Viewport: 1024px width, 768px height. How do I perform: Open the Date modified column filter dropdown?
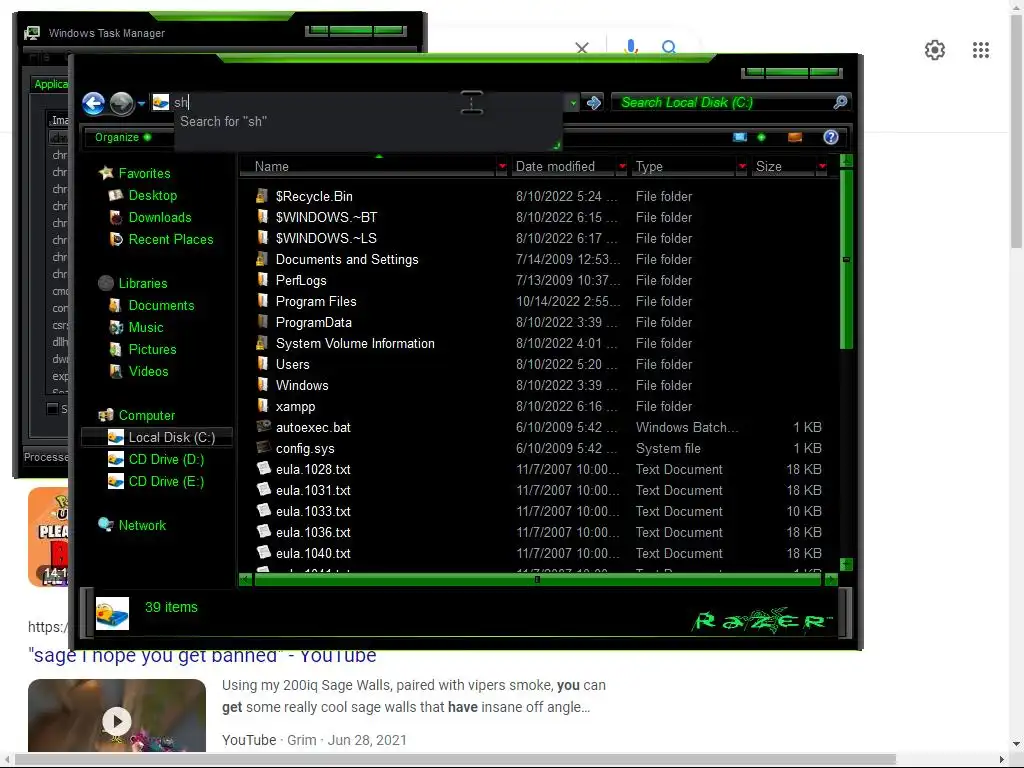622,167
